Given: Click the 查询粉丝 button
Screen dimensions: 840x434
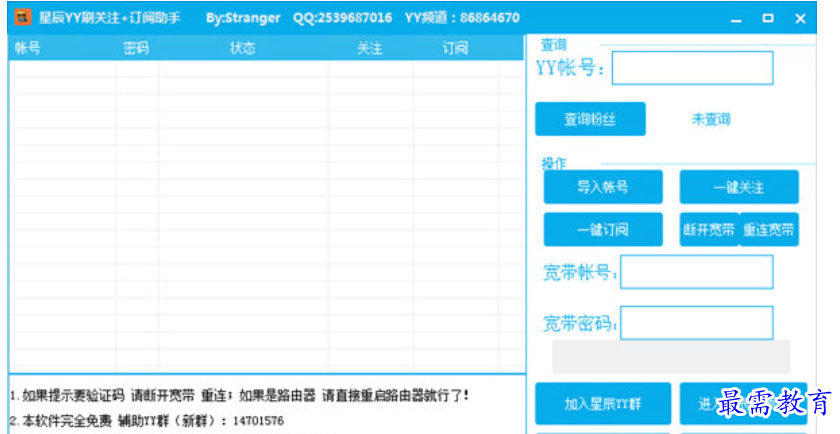Looking at the screenshot, I should tap(590, 119).
